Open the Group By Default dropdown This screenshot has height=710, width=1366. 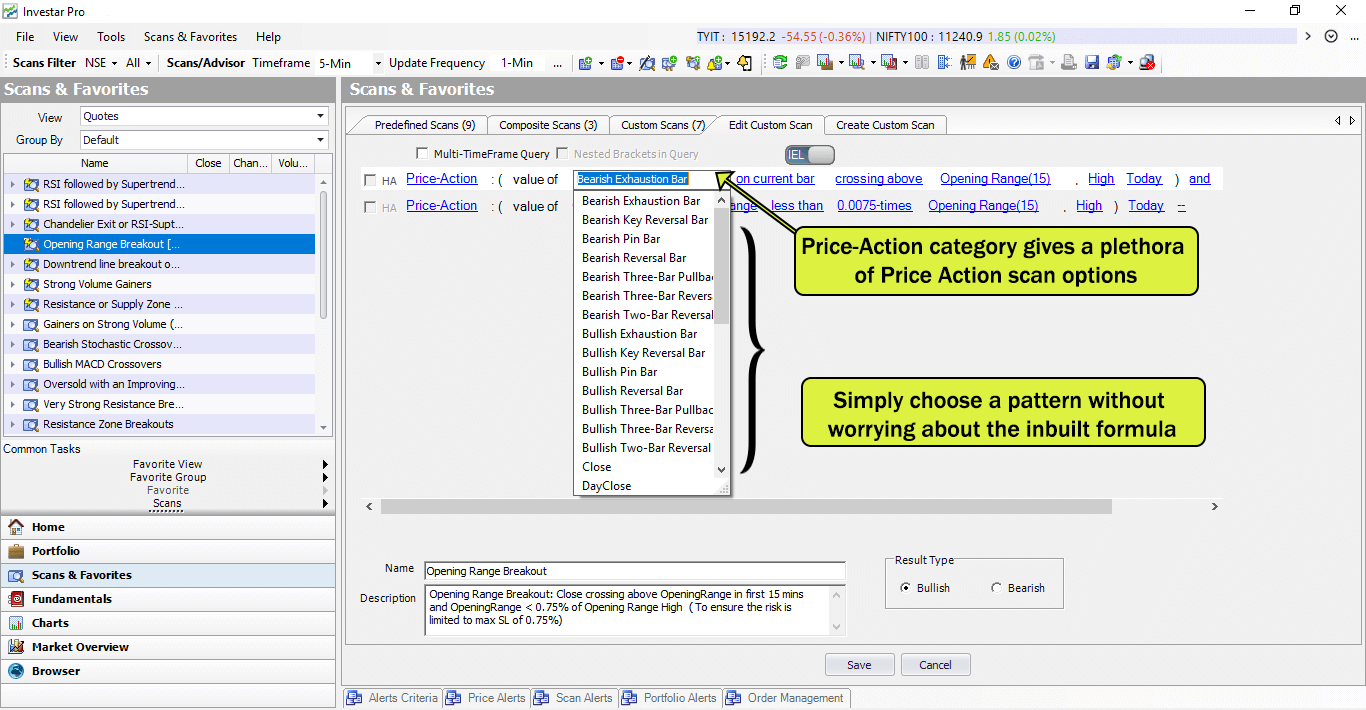204,140
